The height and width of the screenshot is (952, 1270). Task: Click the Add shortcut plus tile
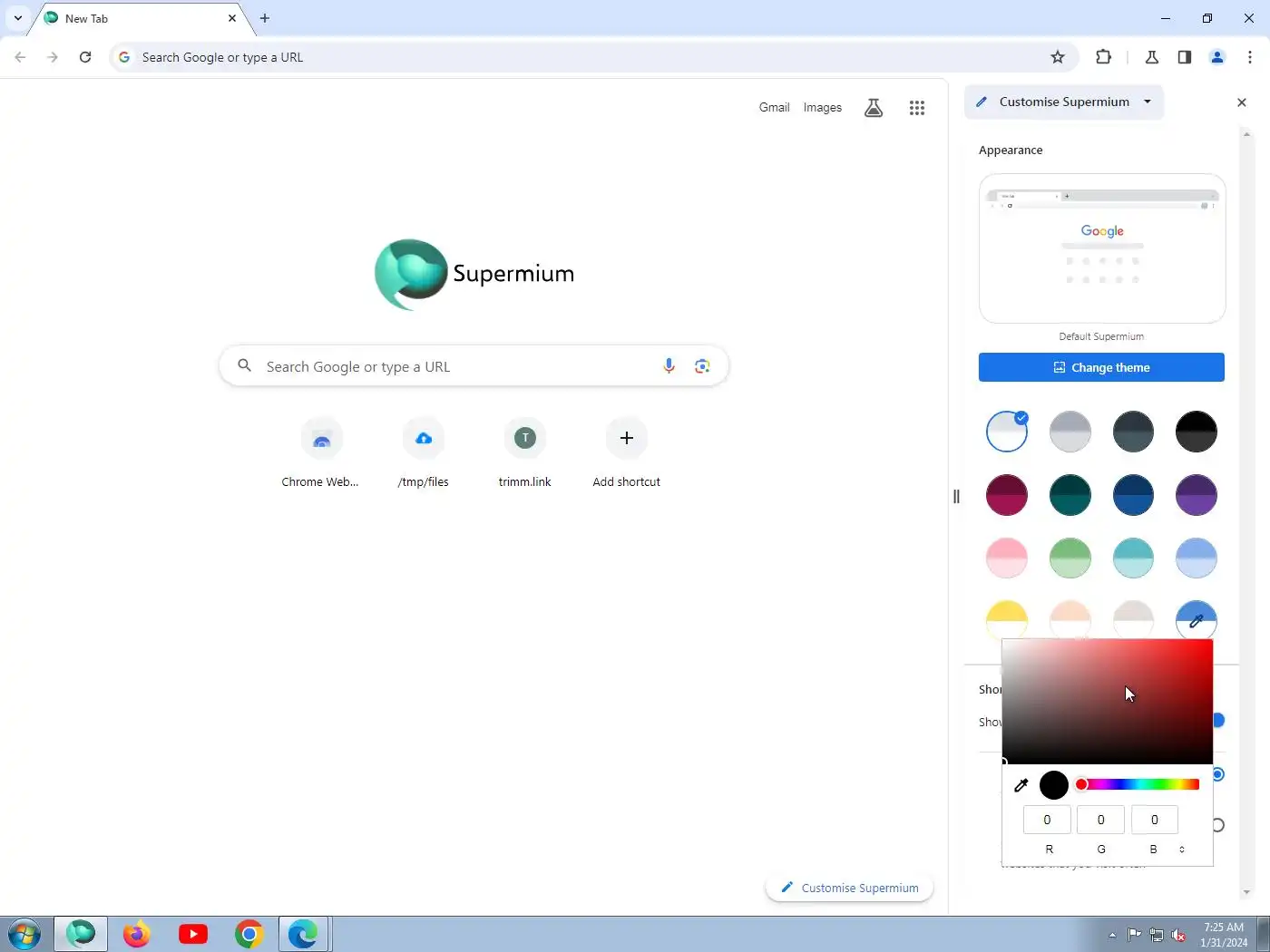tap(627, 452)
